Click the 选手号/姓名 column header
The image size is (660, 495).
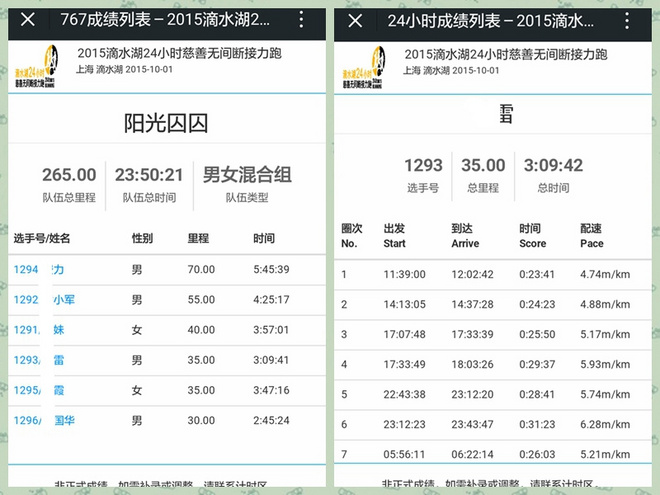(x=42, y=238)
